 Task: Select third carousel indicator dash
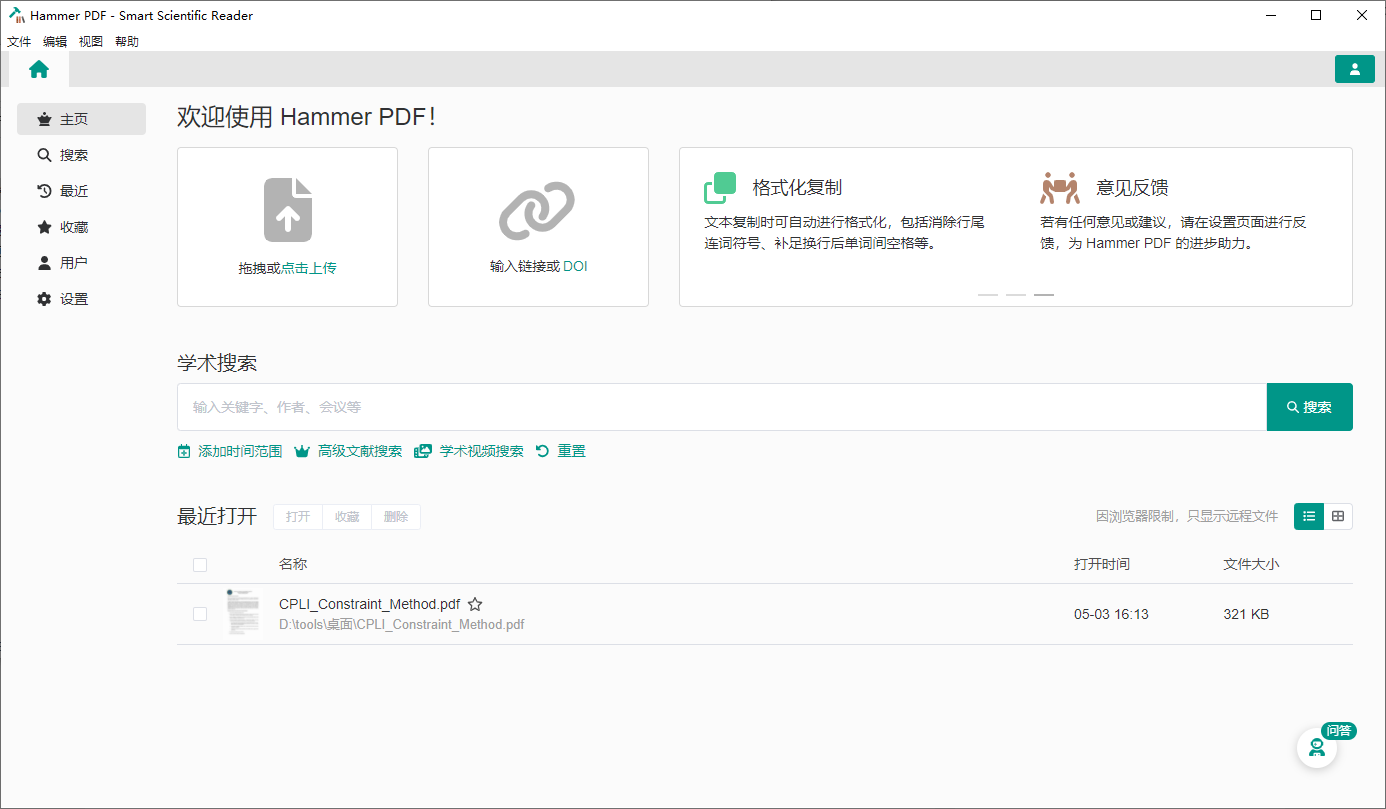[1044, 295]
